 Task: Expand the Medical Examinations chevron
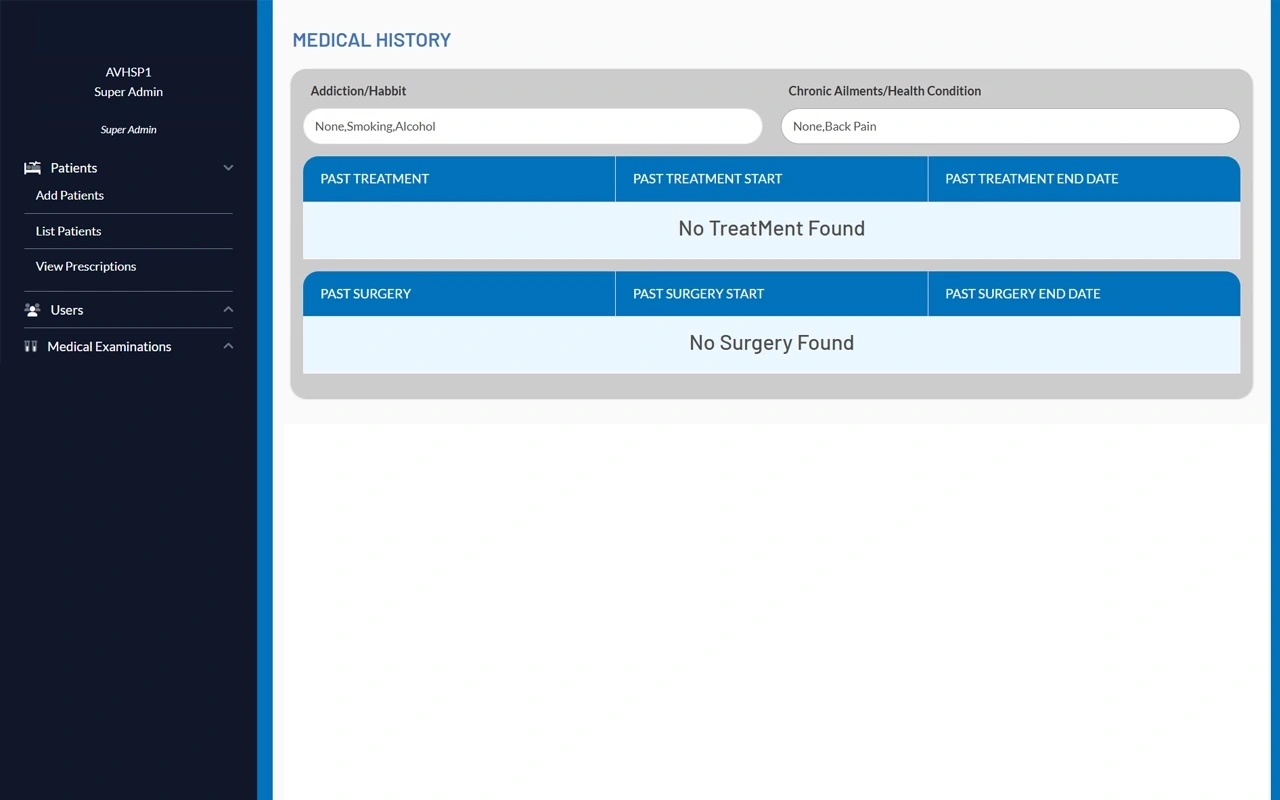click(x=228, y=346)
